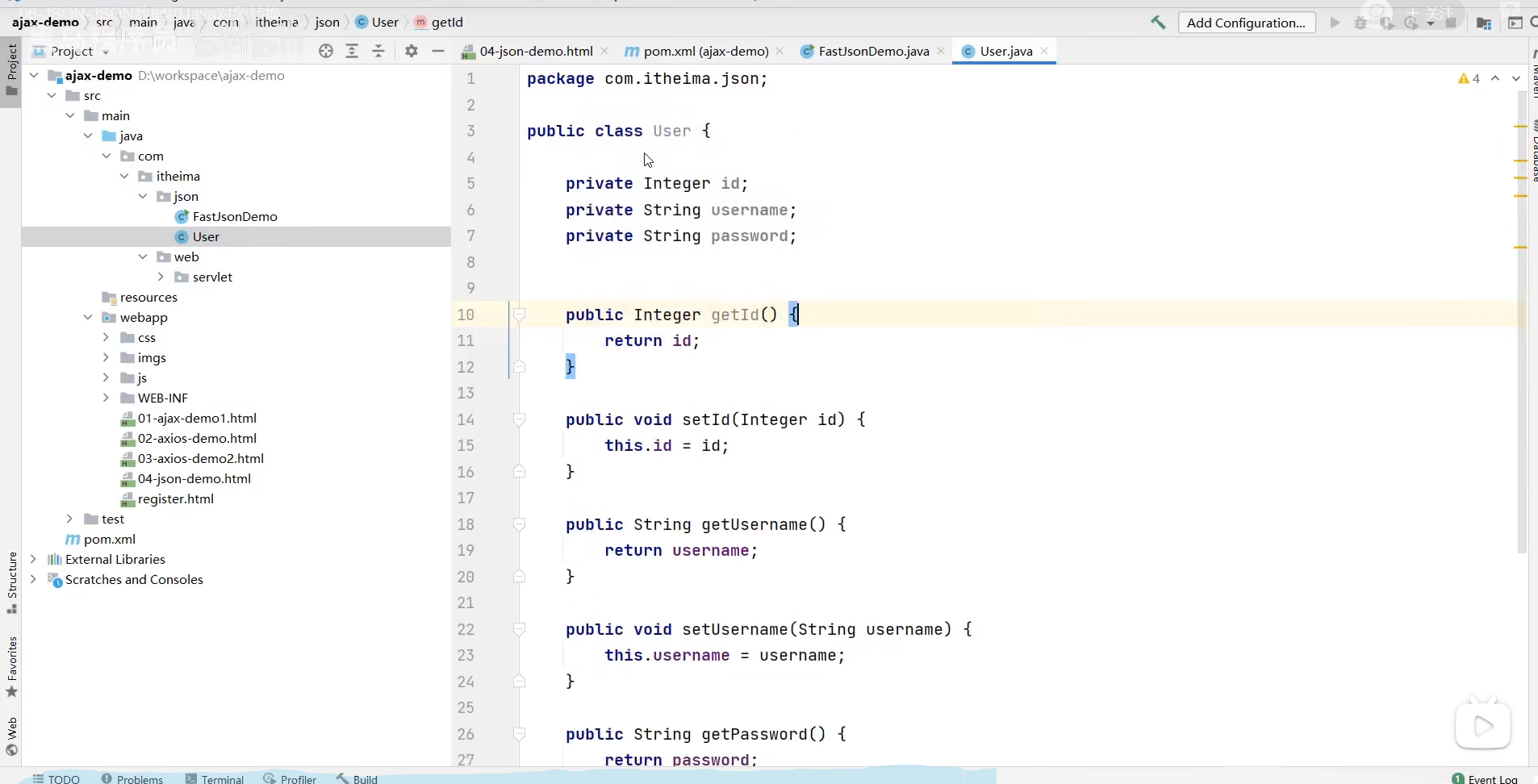Toggle code fold at getPassword line 26
This screenshot has height=784, width=1538.
520,734
